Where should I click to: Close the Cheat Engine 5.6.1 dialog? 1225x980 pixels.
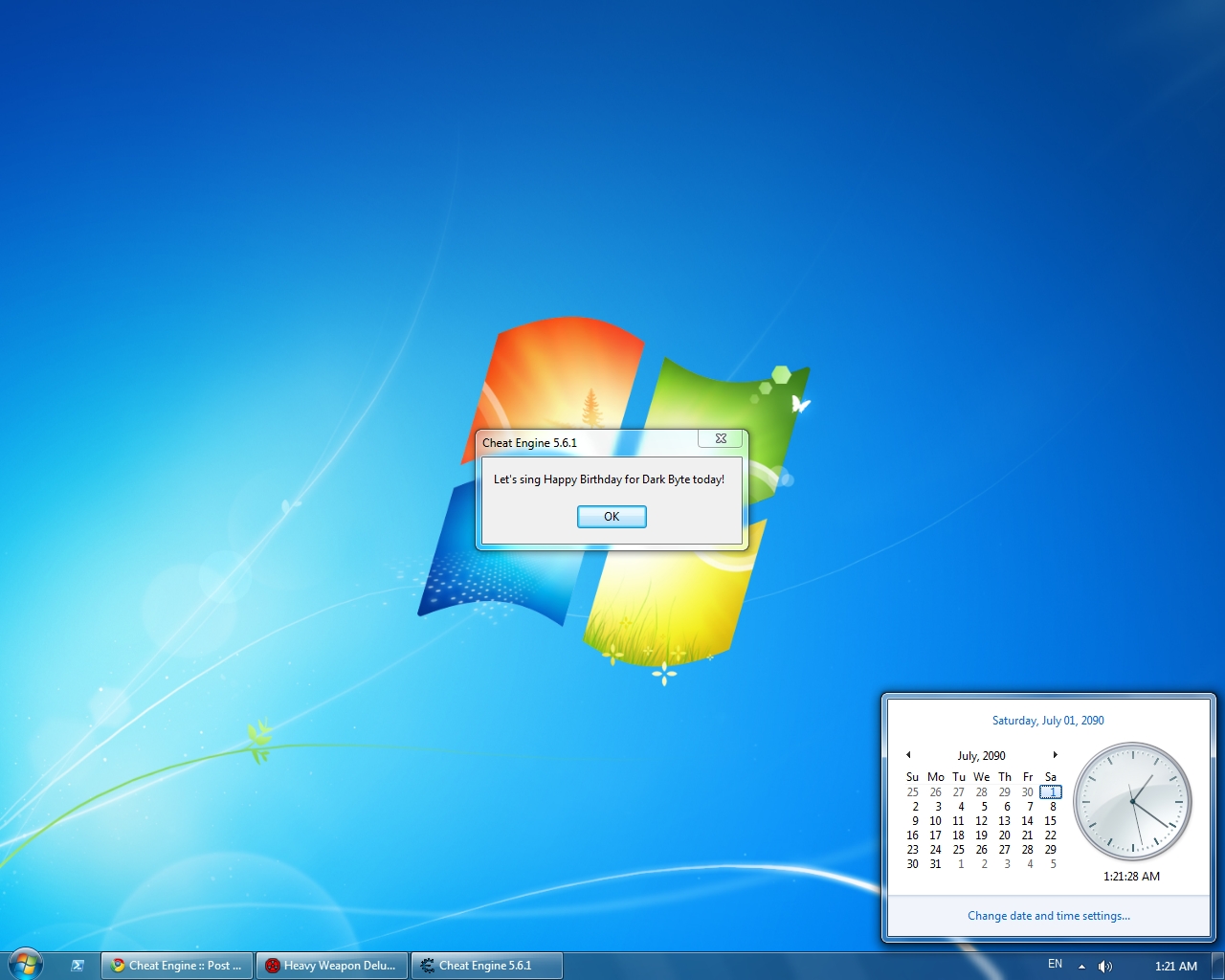coord(721,439)
